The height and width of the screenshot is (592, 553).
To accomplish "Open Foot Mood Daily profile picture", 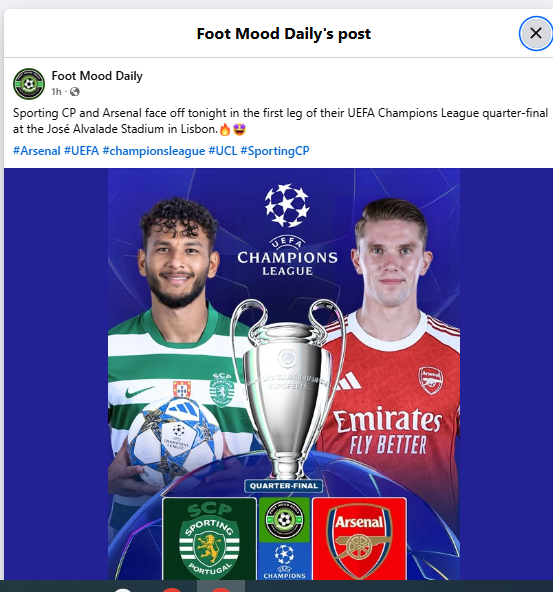I will pyautogui.click(x=29, y=84).
